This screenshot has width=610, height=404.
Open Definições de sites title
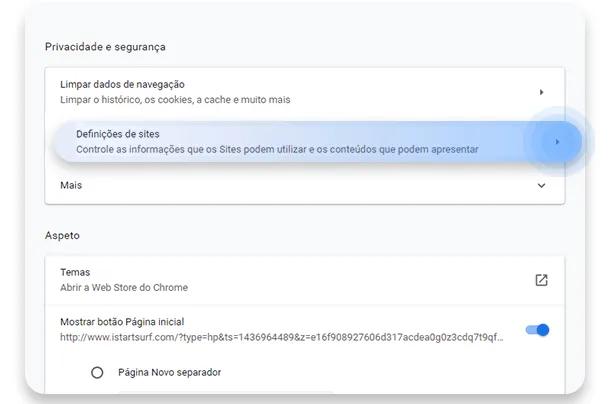(x=118, y=134)
